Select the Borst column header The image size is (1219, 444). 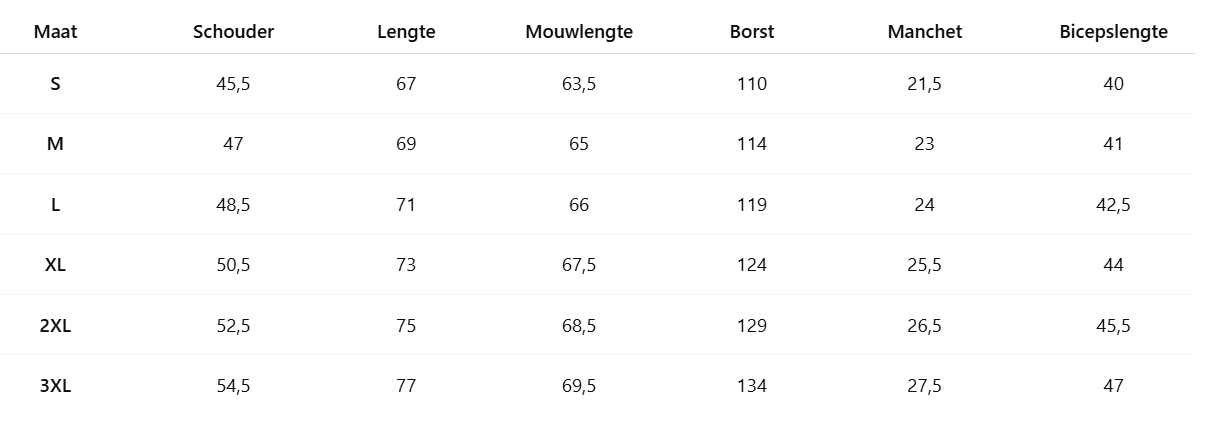[752, 32]
